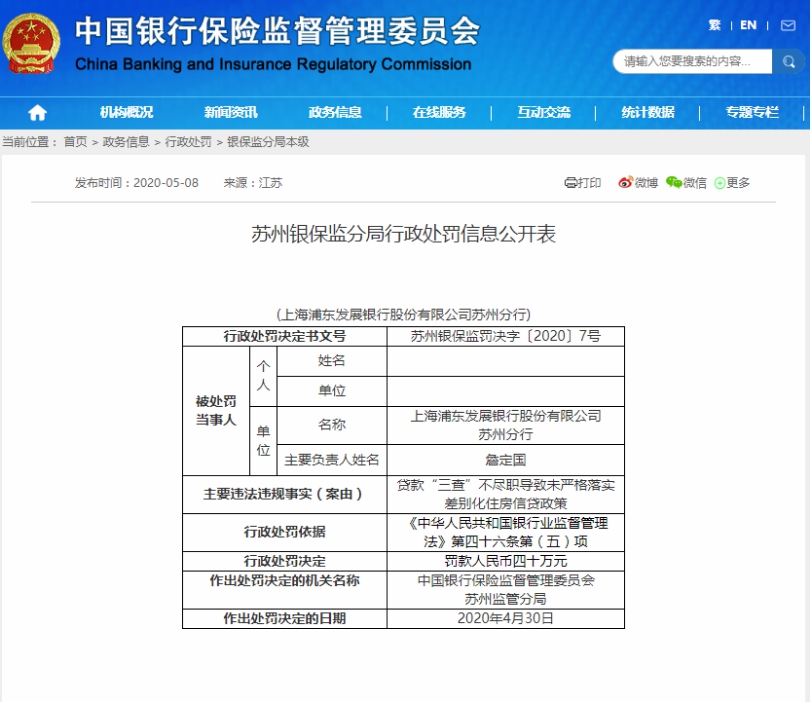Focus the site search input field
Viewport: 811px width, 703px height.
coord(693,62)
